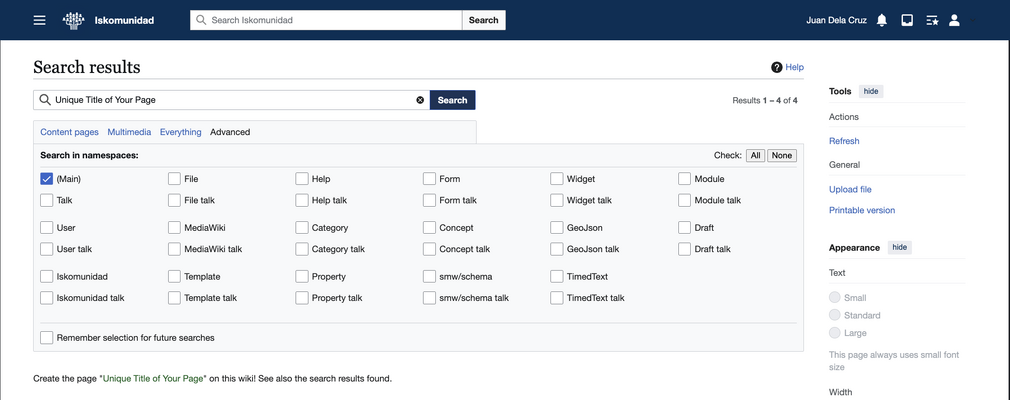1010x400 pixels.
Task: Uncheck the (Main) namespace checkbox
Action: [x=46, y=179]
